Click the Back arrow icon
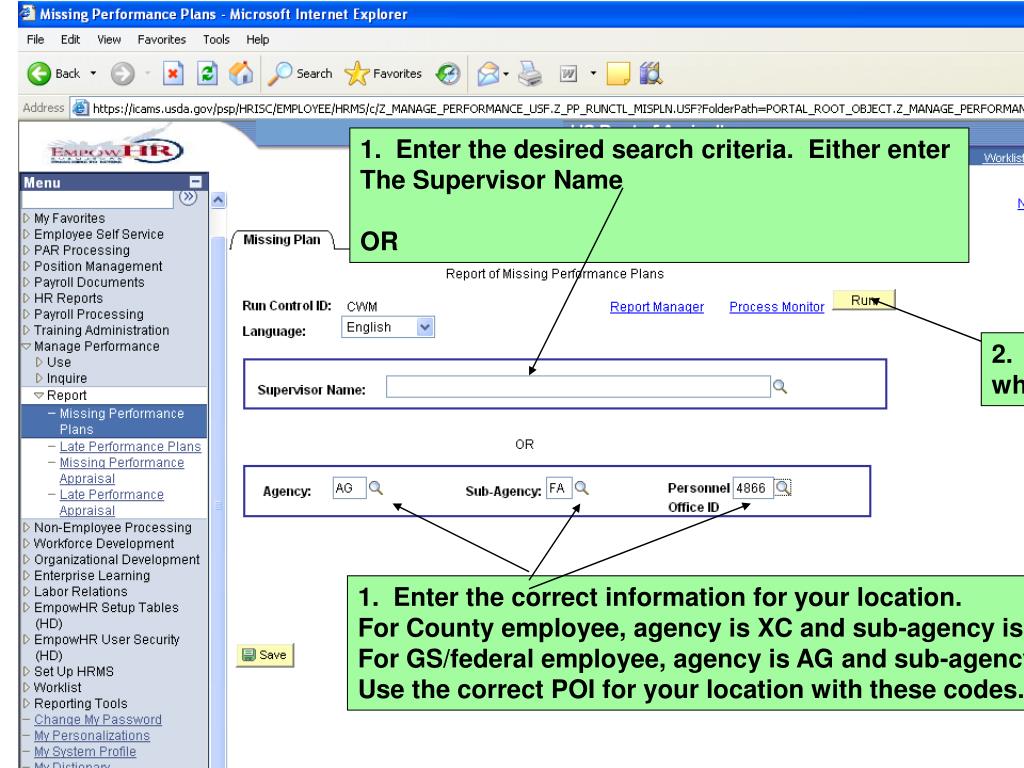The width and height of the screenshot is (1024, 768). (39, 74)
